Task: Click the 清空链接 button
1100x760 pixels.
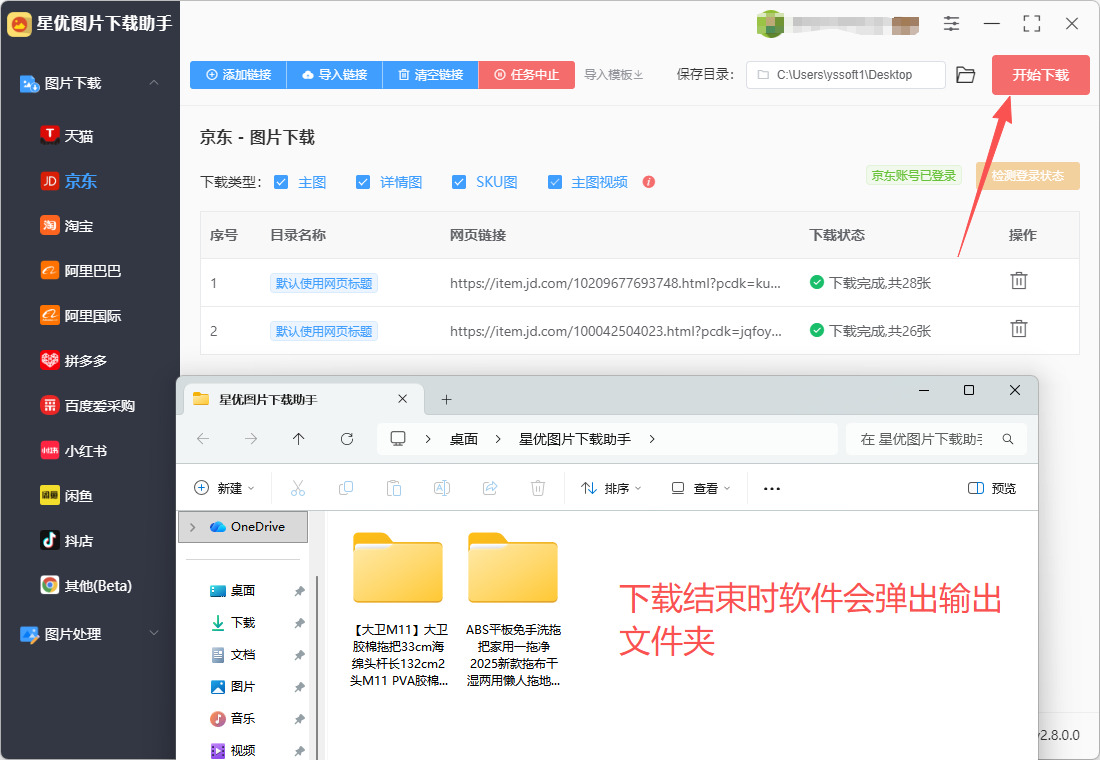Action: (431, 74)
